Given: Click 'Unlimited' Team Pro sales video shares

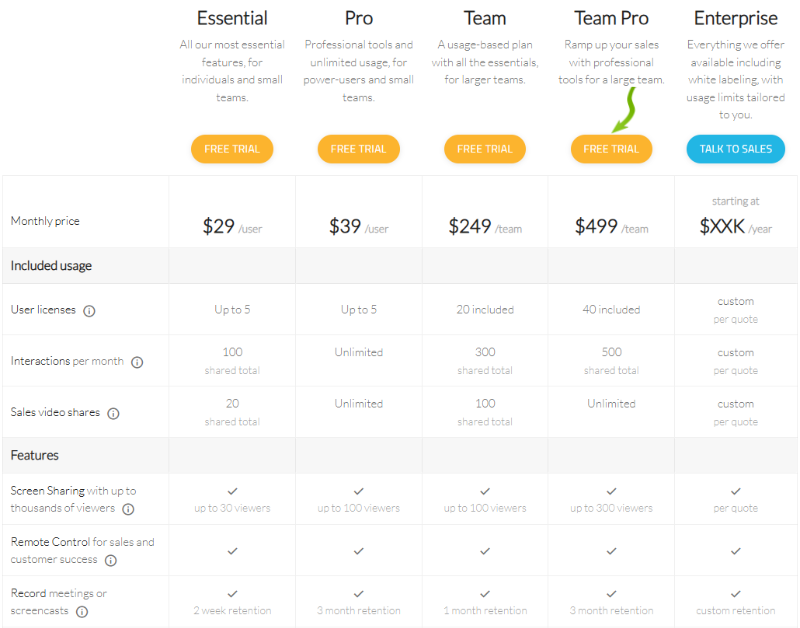Looking at the screenshot, I should (x=611, y=404).
